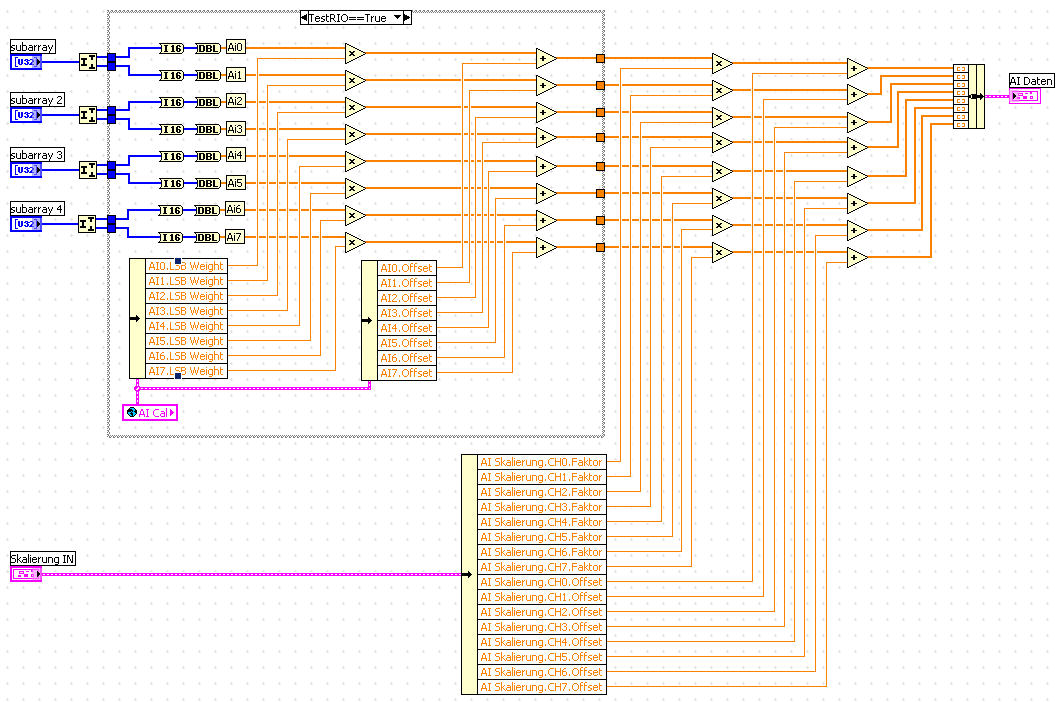Click the AI Cal global variable

click(x=150, y=412)
